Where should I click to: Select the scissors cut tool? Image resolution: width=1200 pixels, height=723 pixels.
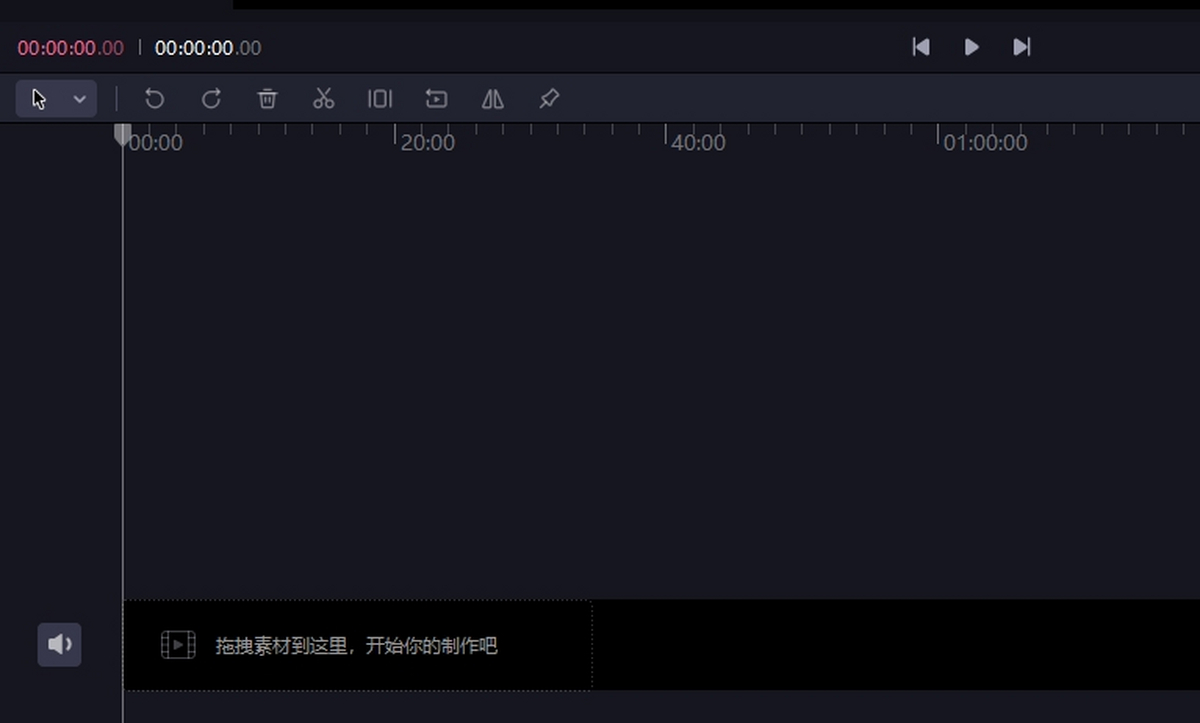[323, 99]
